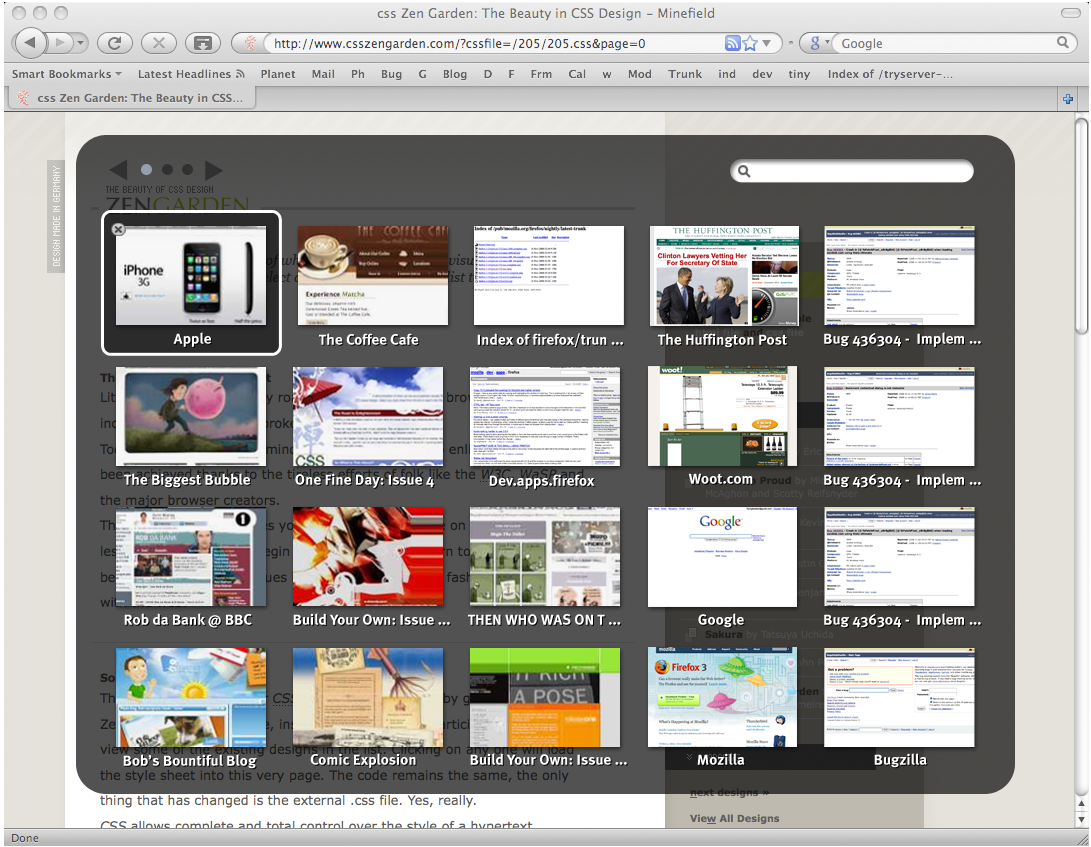This screenshot has height=847, width=1091.
Task: Click the overlay search field
Action: [852, 171]
